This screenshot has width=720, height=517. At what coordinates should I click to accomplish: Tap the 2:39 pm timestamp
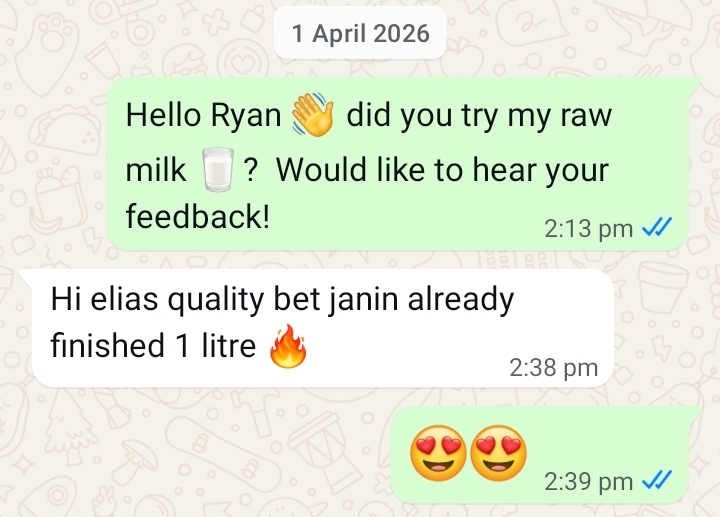(x=589, y=481)
